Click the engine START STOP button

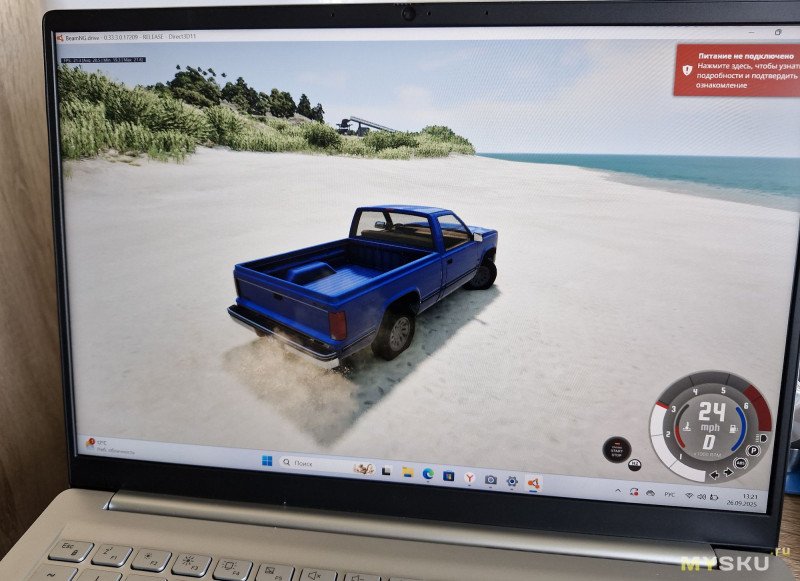(617, 450)
